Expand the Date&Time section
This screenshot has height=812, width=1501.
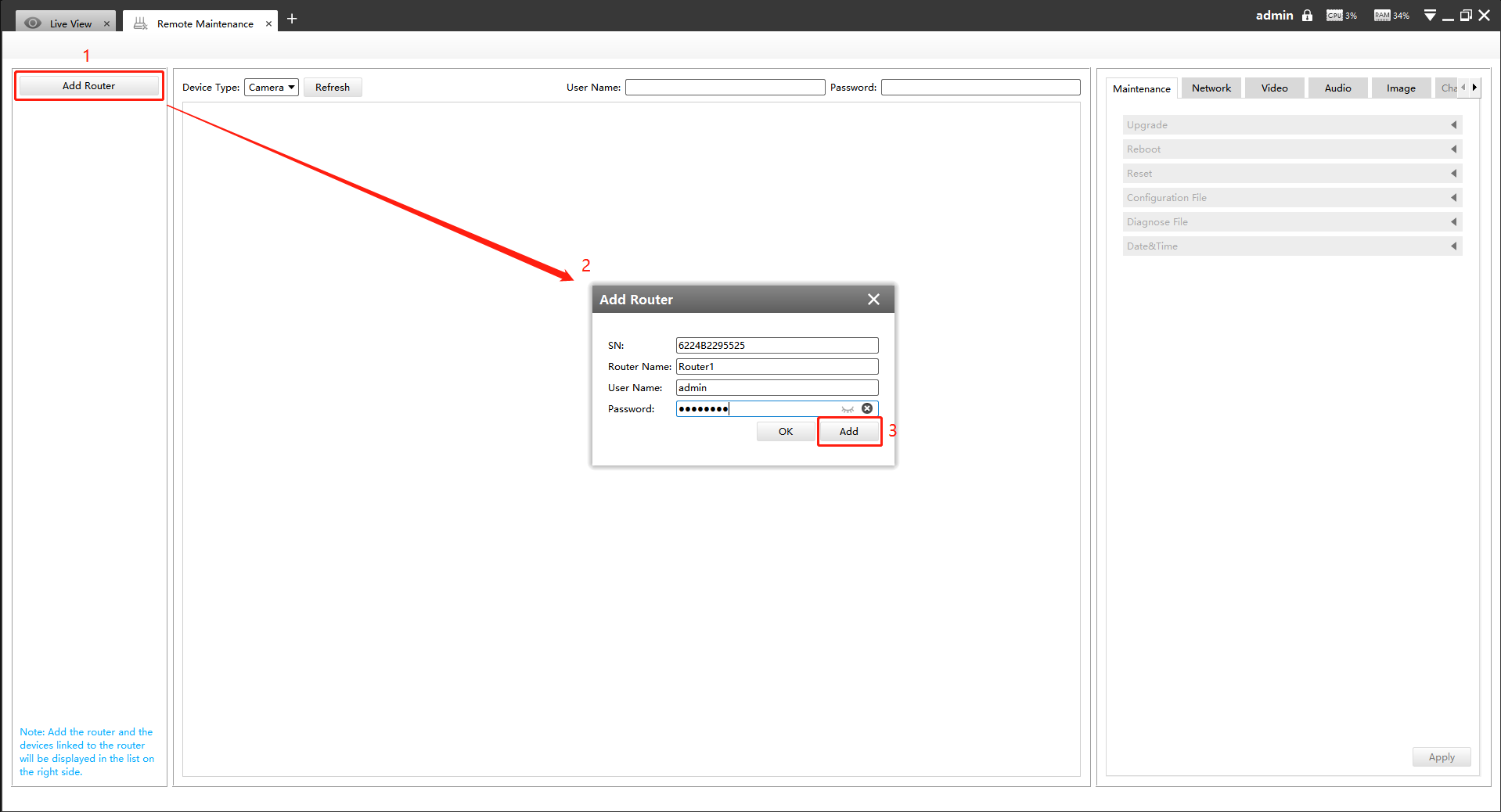1292,246
